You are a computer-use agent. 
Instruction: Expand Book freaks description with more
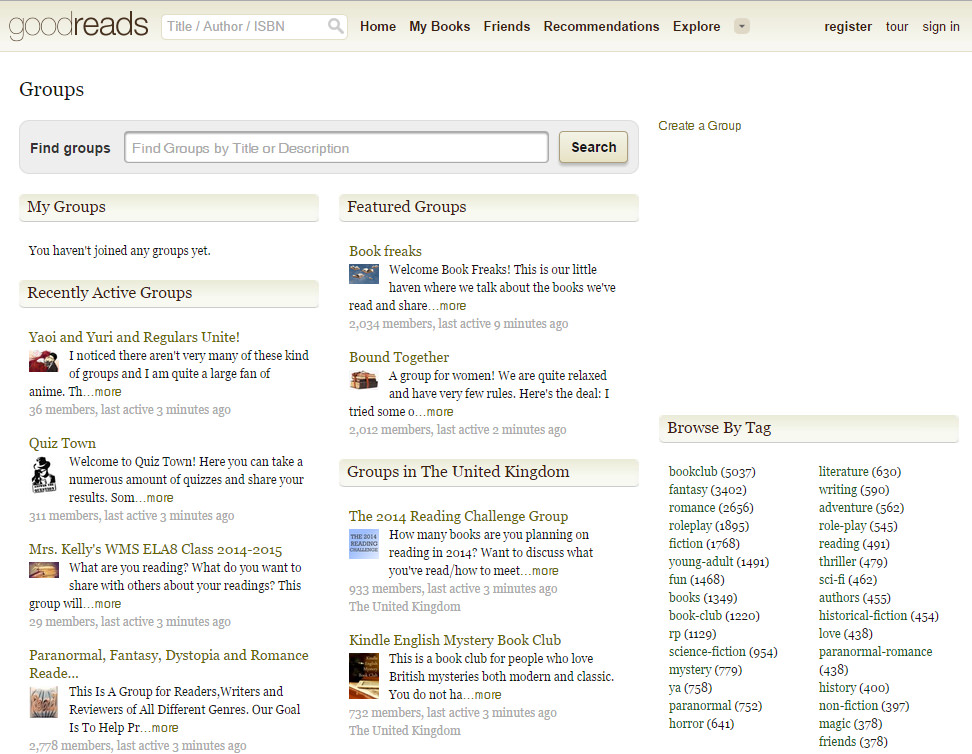(451, 306)
